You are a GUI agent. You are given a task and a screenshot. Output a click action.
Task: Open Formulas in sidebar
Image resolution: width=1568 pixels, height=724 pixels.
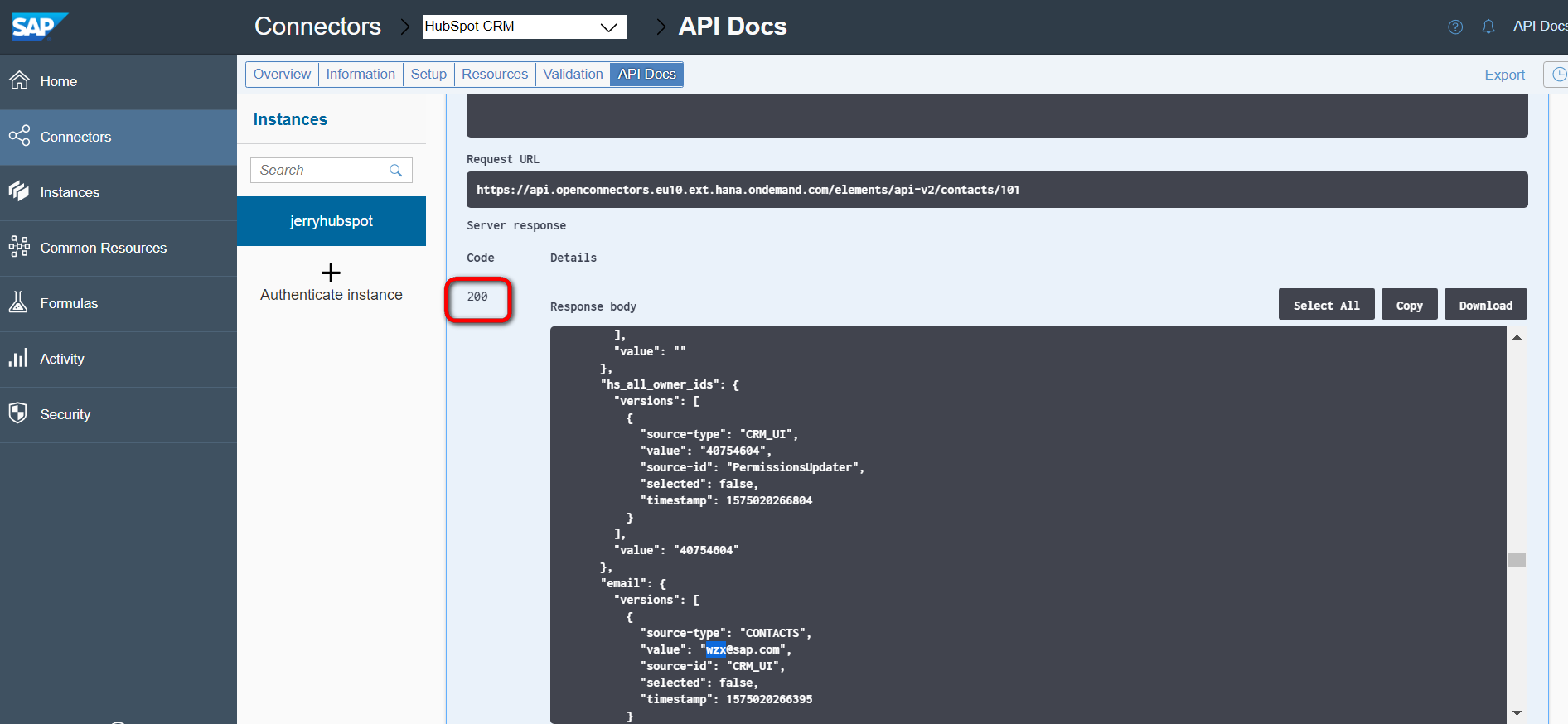point(69,303)
